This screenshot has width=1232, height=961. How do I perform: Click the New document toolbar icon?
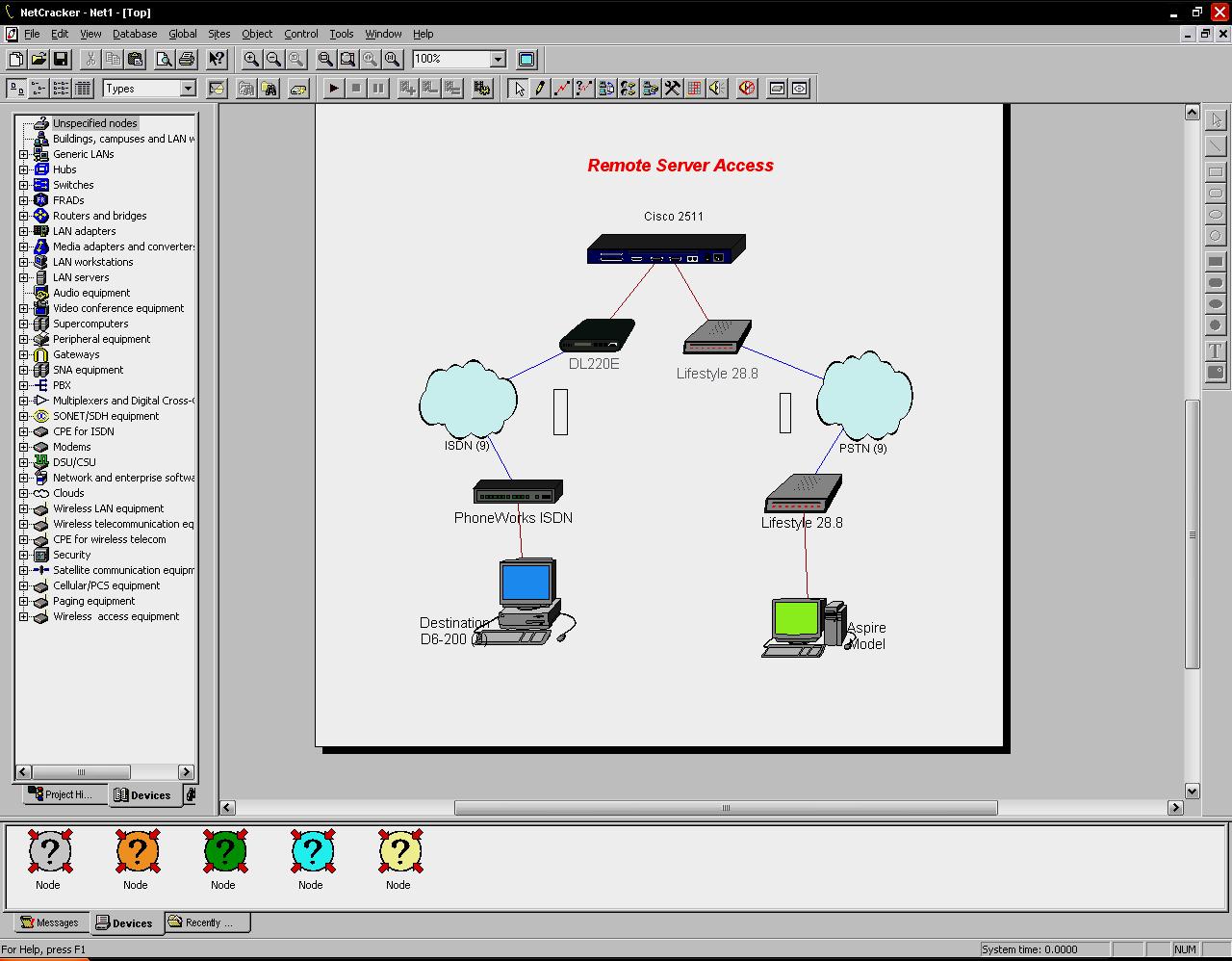coord(16,60)
